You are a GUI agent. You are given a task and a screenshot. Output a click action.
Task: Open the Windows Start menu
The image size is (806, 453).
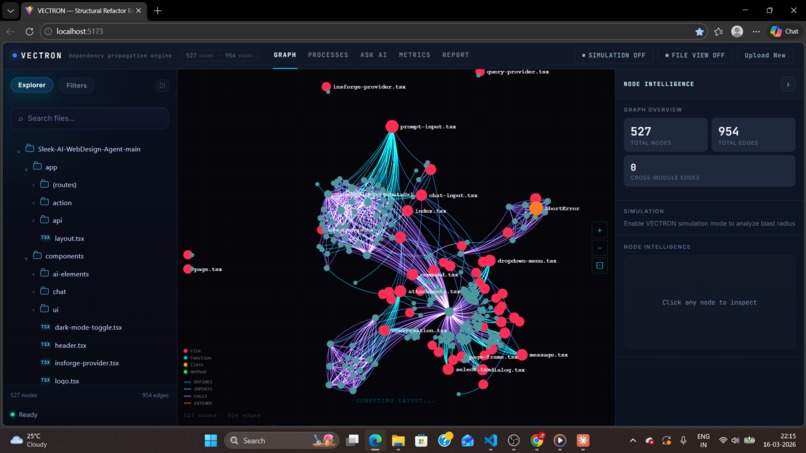click(x=211, y=441)
